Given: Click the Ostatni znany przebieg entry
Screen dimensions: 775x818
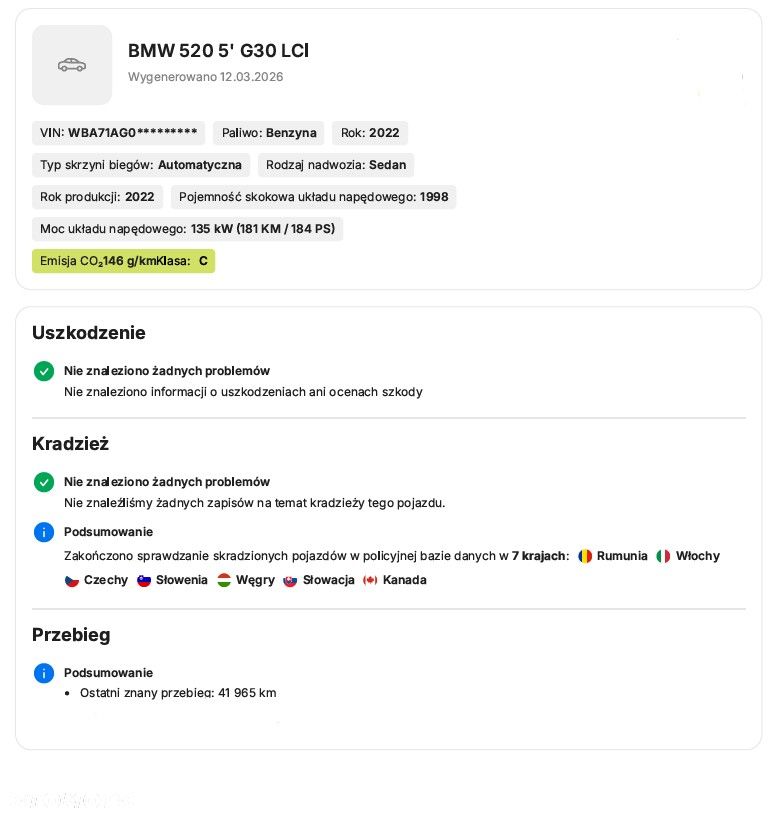Looking at the screenshot, I should pyautogui.click(x=178, y=693).
